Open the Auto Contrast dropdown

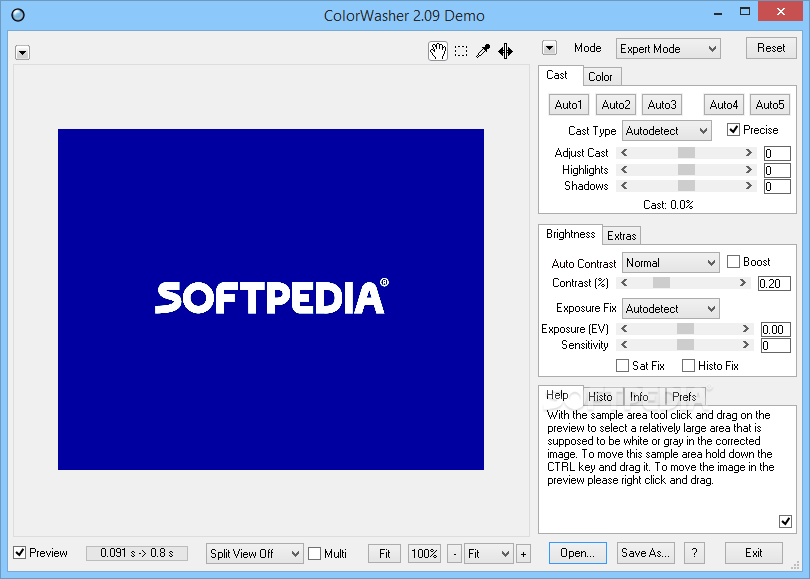tap(670, 263)
